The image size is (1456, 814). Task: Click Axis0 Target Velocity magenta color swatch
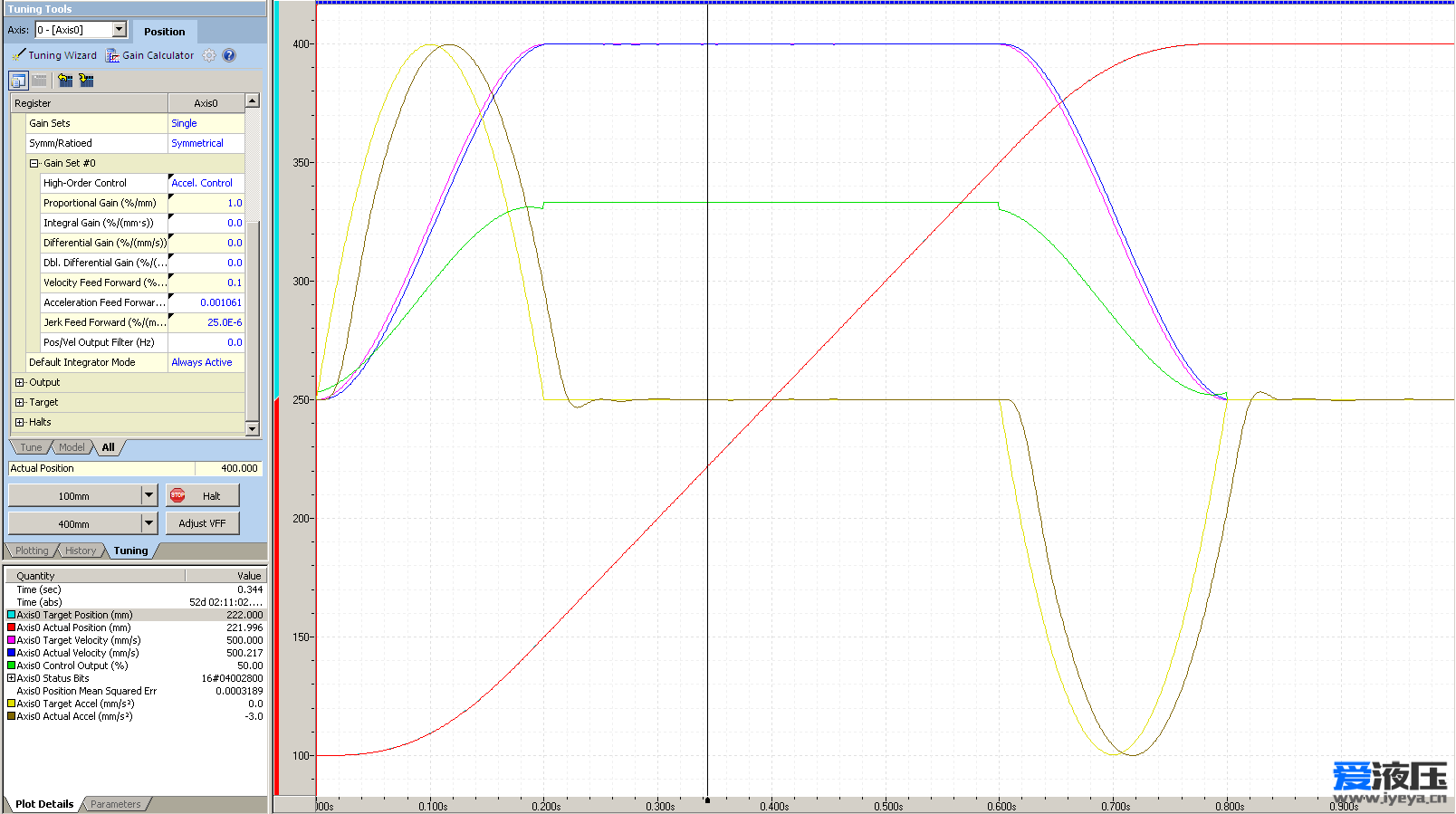(x=11, y=640)
